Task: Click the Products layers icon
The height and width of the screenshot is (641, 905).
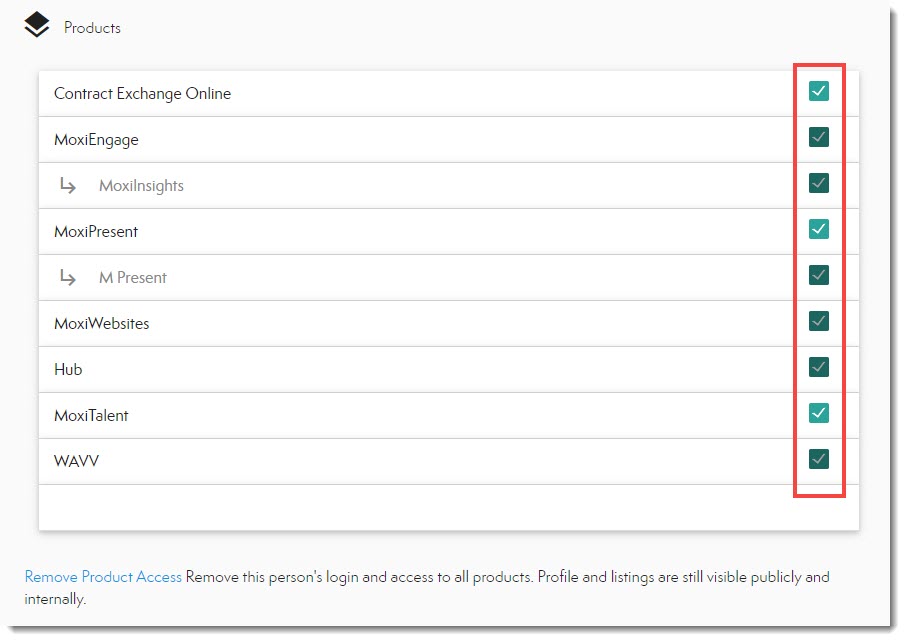Action: 37,25
